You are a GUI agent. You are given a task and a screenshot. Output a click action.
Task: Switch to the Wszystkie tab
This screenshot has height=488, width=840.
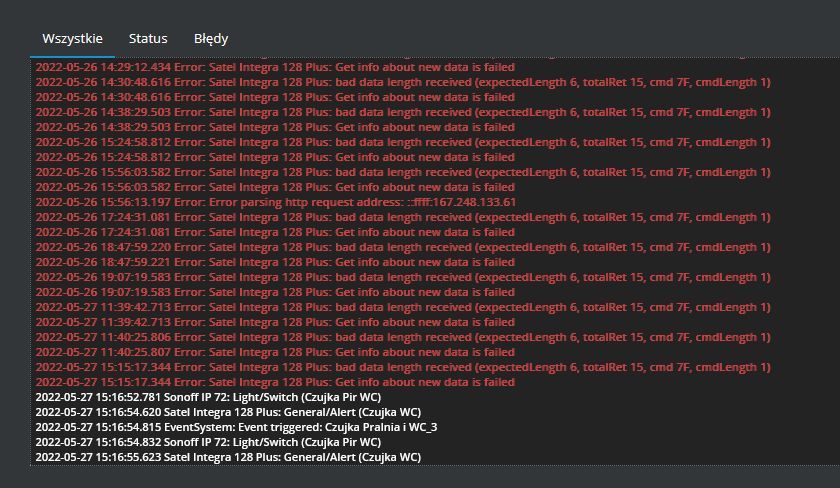tap(72, 39)
